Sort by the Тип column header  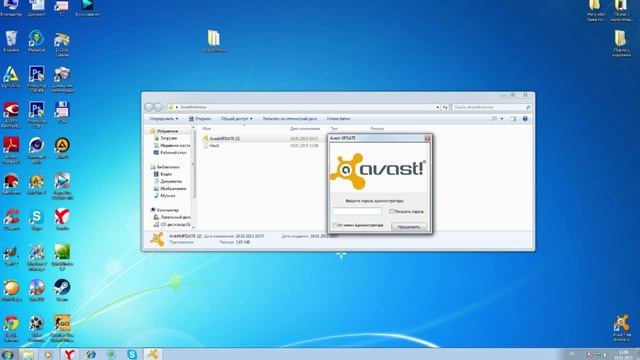[x=334, y=129]
